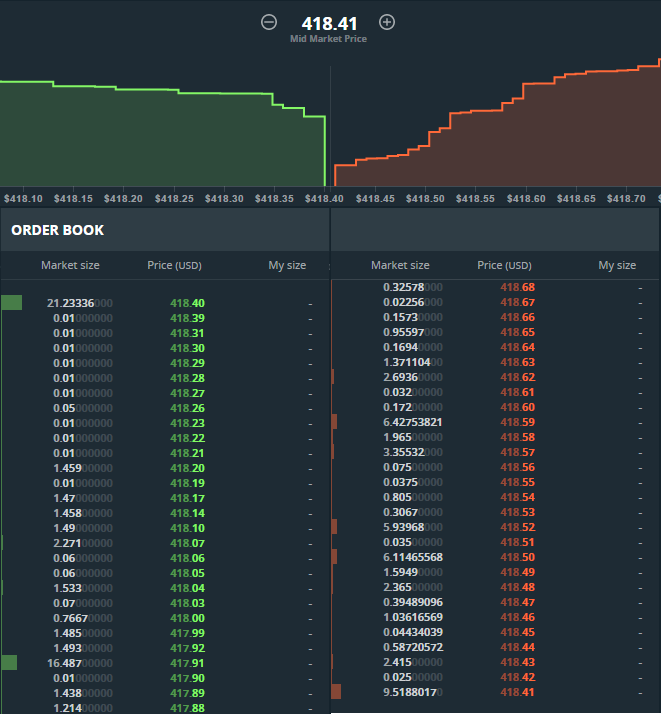Select bid price 418.04
The image size is (661, 714).
tap(187, 588)
